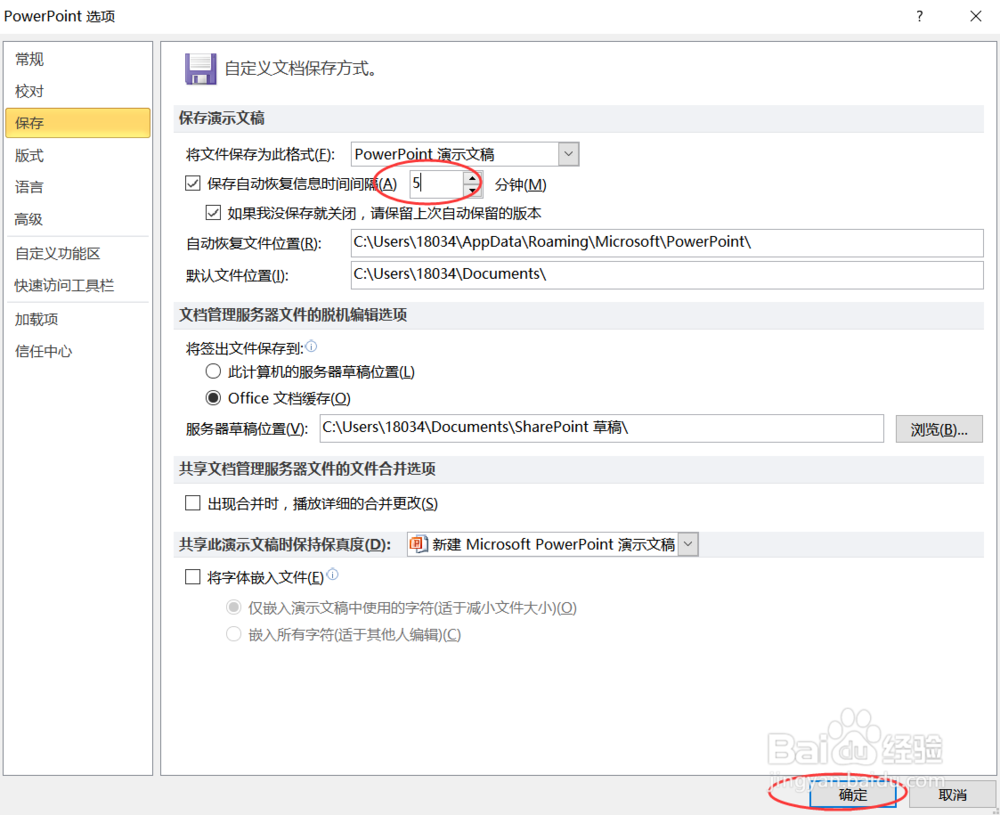1000x815 pixels.
Task: Click the help question mark icon
Action: tap(919, 16)
